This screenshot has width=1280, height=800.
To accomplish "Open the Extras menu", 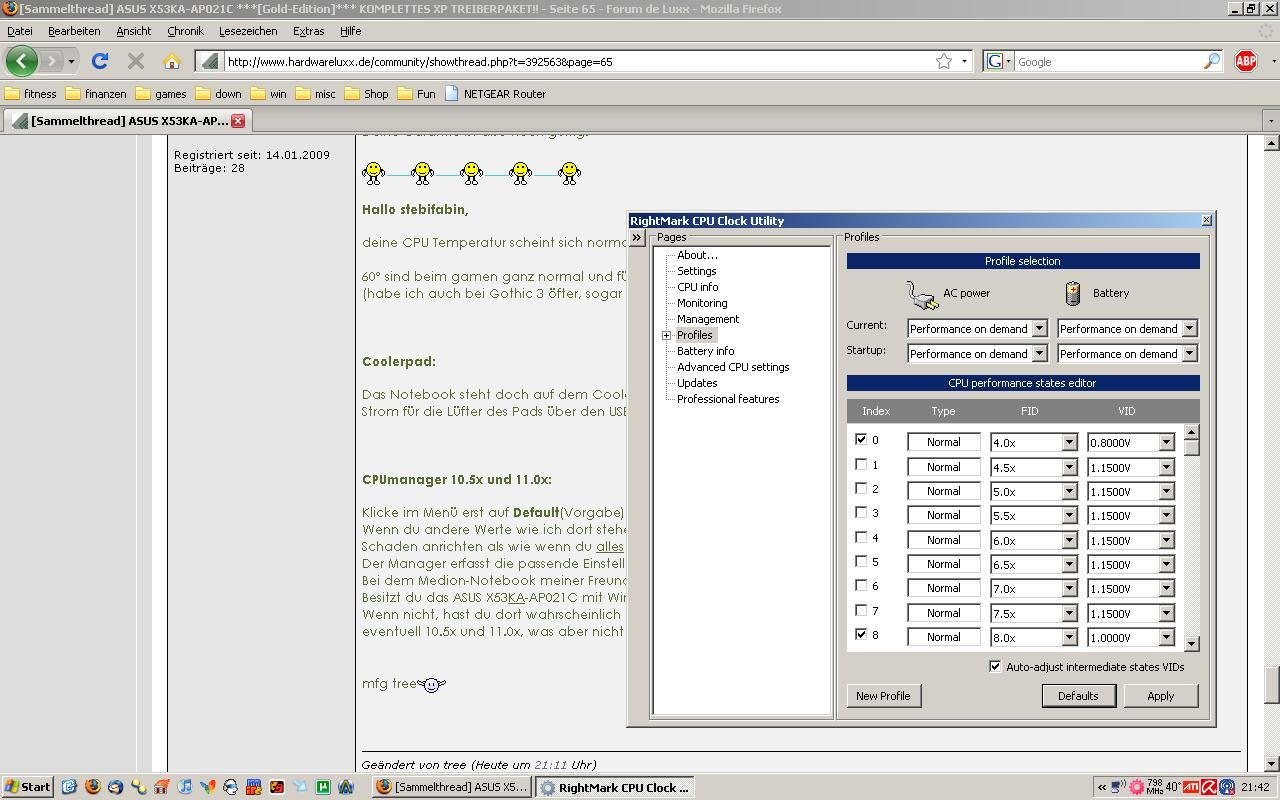I will pos(308,31).
